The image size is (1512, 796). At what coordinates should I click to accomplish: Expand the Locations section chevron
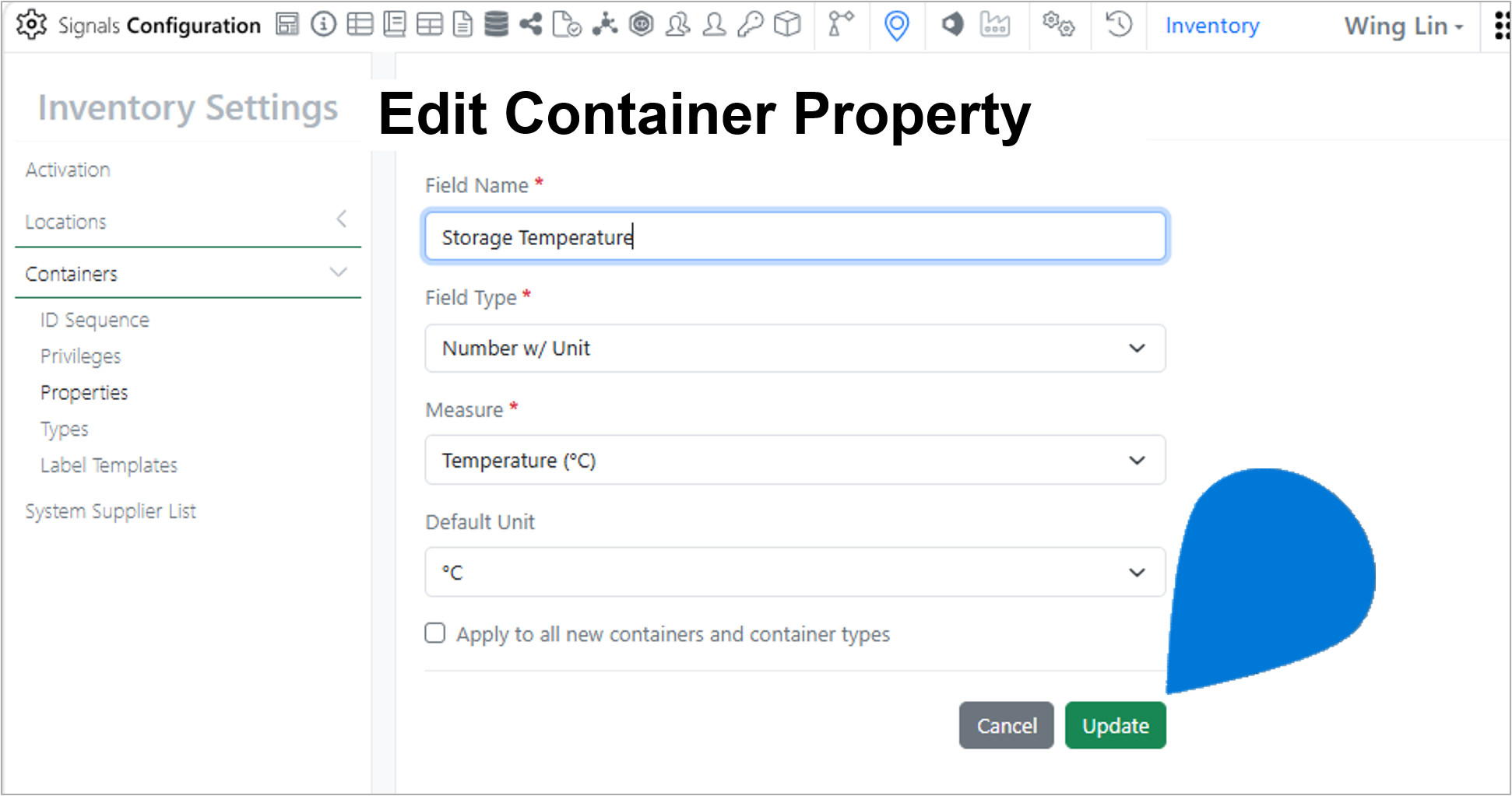341,219
